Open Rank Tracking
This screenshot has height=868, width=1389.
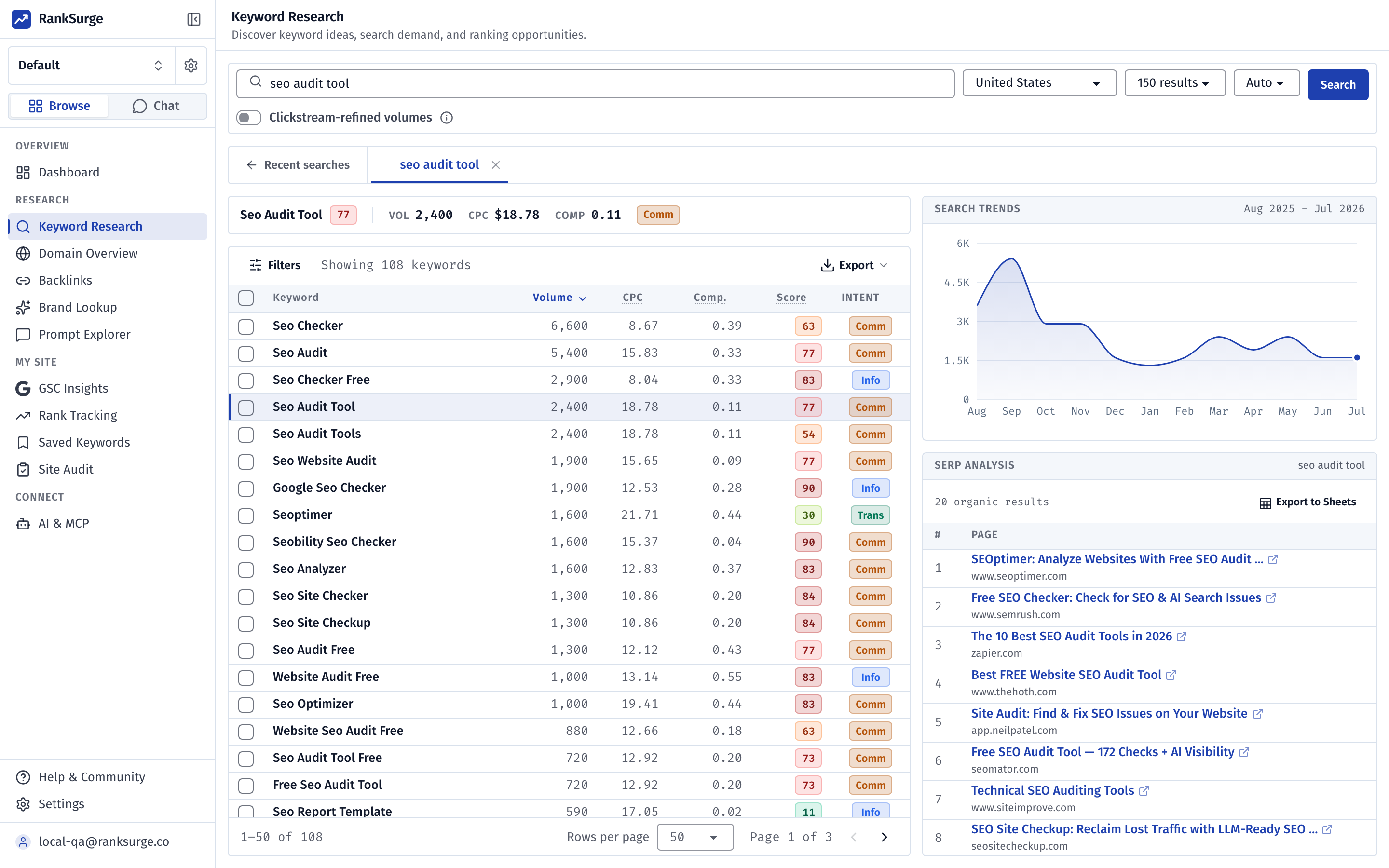point(108,415)
